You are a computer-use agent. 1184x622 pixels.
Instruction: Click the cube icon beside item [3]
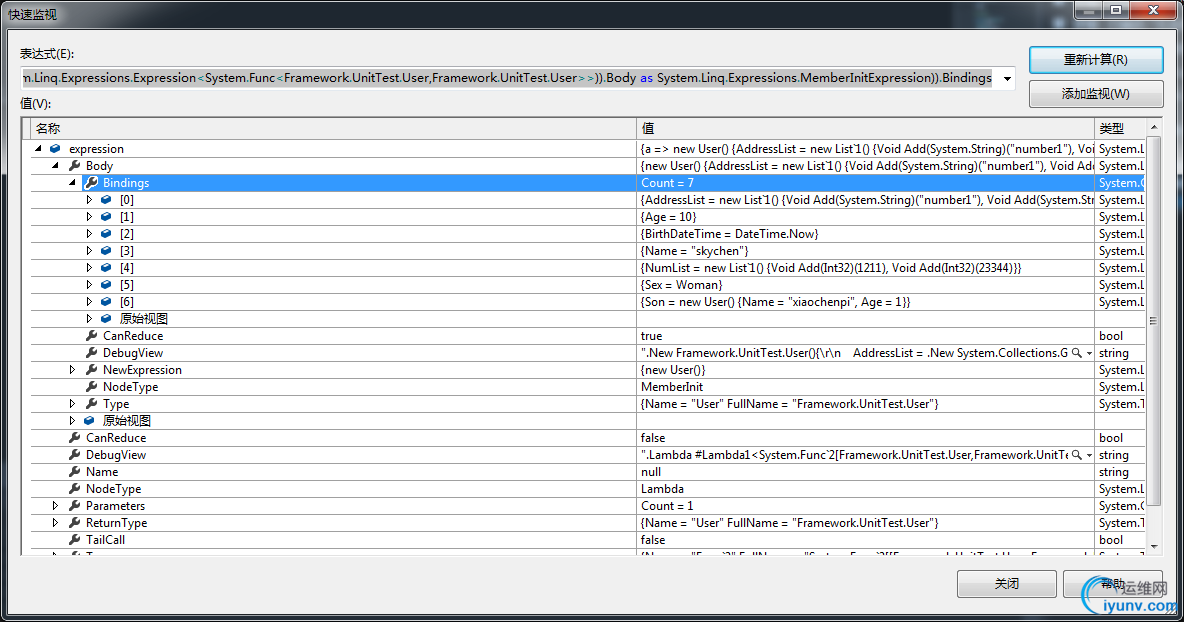pyautogui.click(x=106, y=251)
